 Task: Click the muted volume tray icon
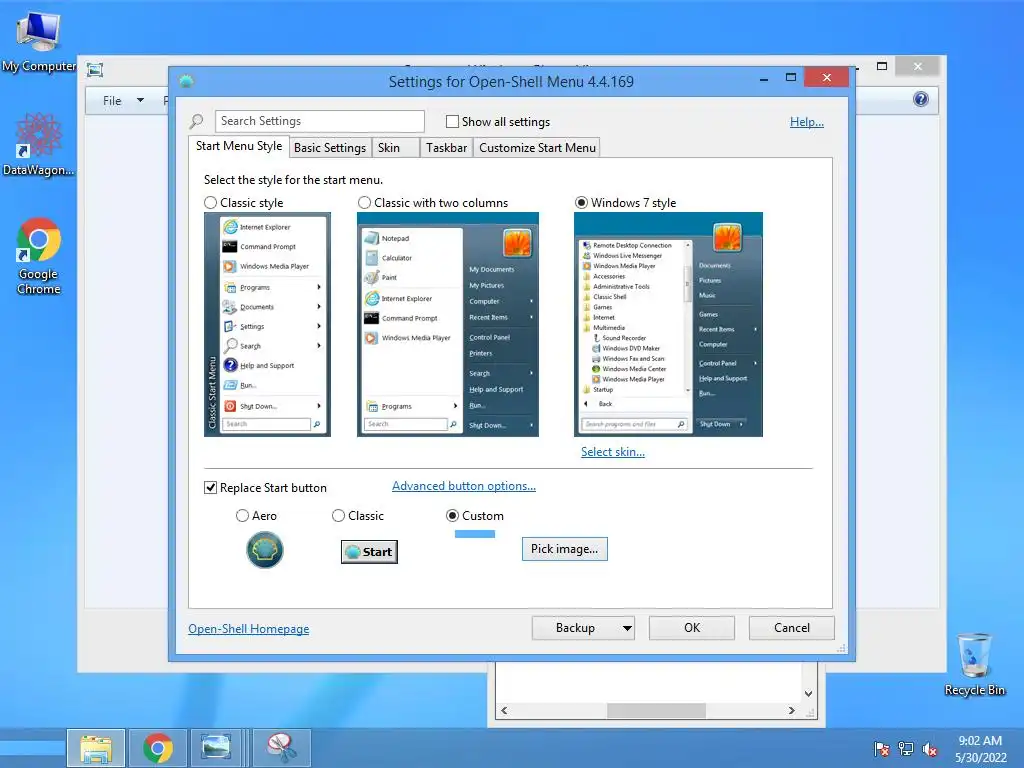[930, 749]
